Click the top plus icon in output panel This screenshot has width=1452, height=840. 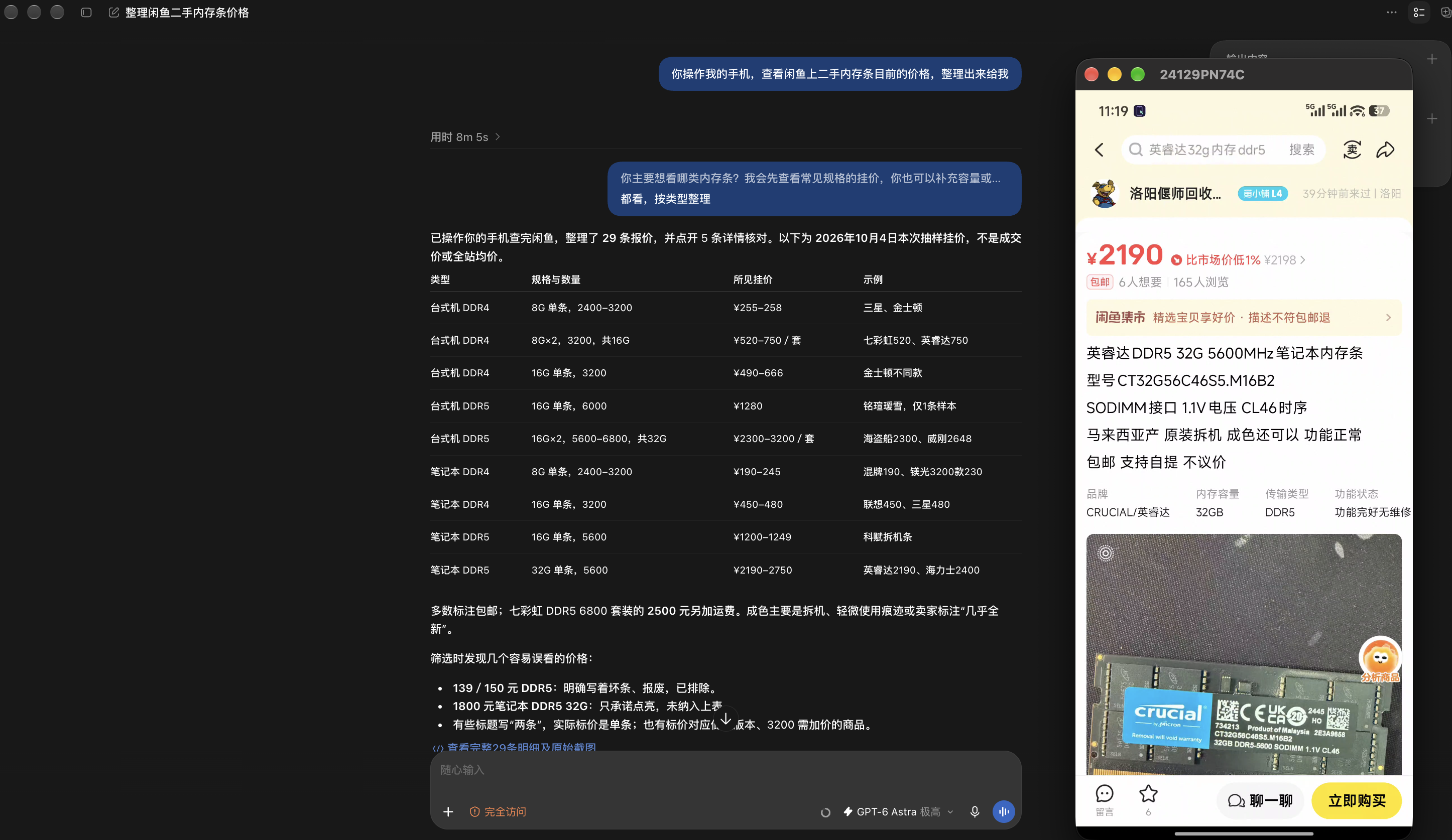[x=1432, y=59]
